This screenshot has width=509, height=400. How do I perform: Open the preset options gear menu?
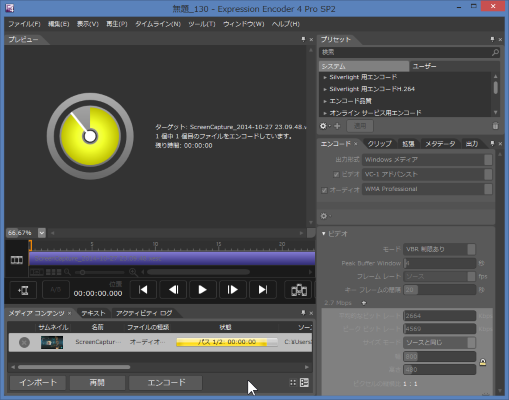tap(324, 126)
